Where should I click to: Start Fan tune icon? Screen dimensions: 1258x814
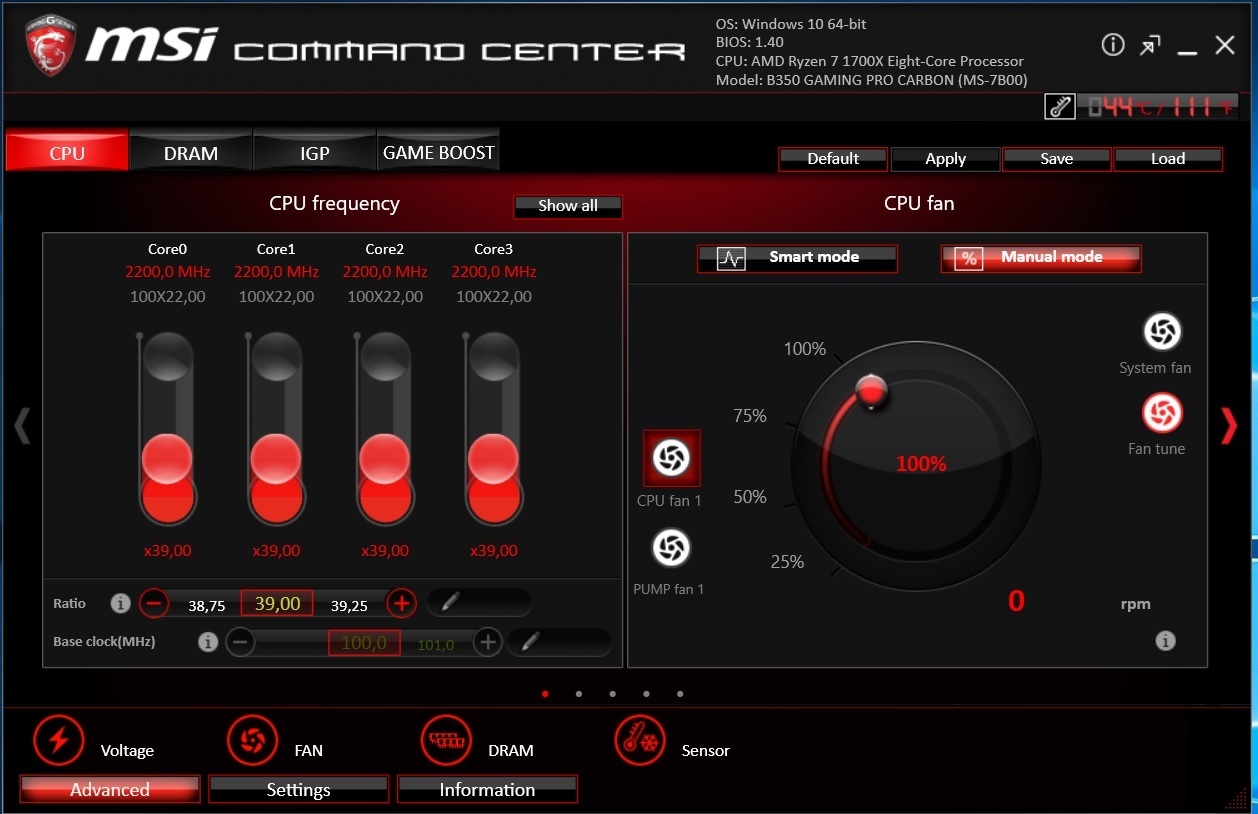1162,413
